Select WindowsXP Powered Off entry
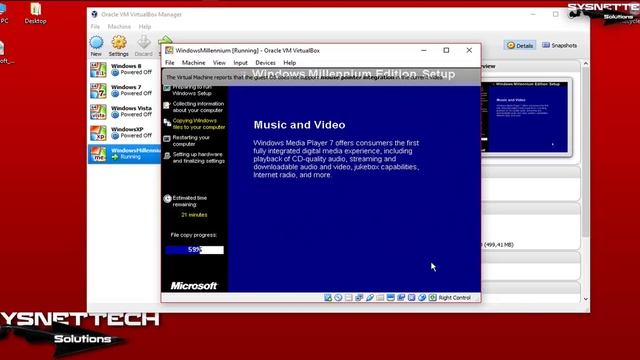640x360 pixels. pyautogui.click(x=124, y=133)
